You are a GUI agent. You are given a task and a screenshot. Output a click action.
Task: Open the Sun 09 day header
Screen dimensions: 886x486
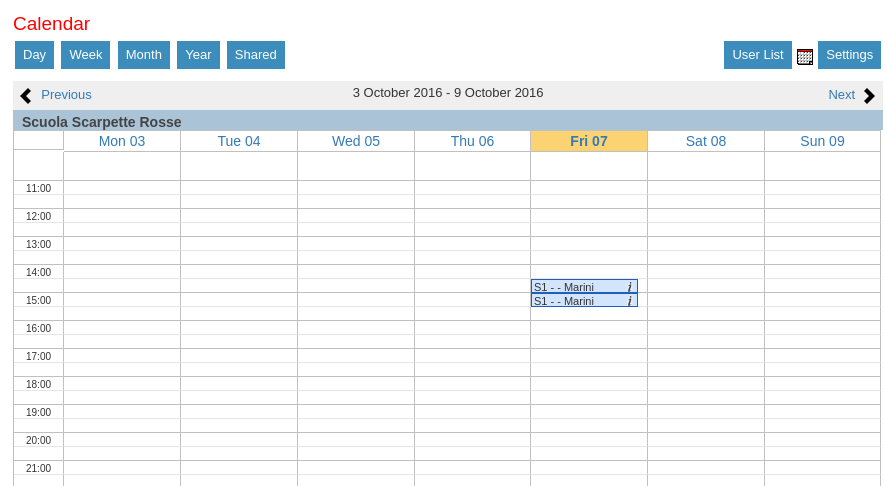(x=822, y=141)
